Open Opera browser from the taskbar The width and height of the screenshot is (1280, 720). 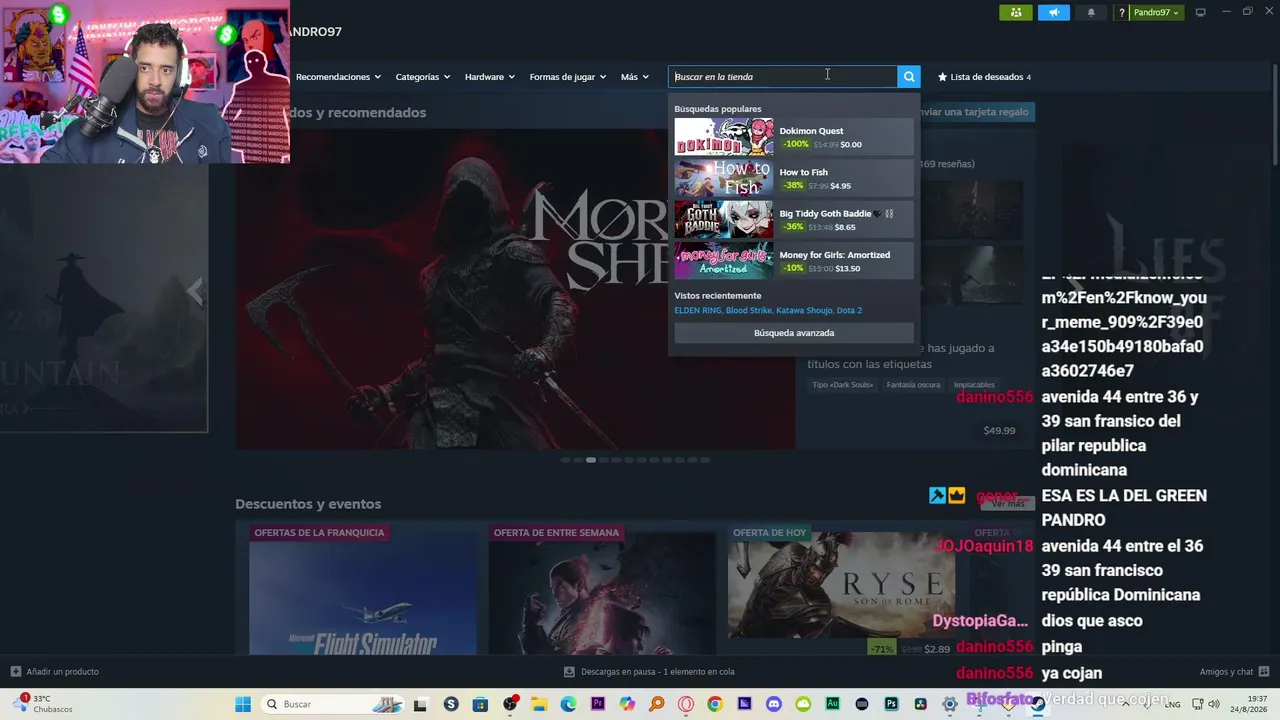686,704
